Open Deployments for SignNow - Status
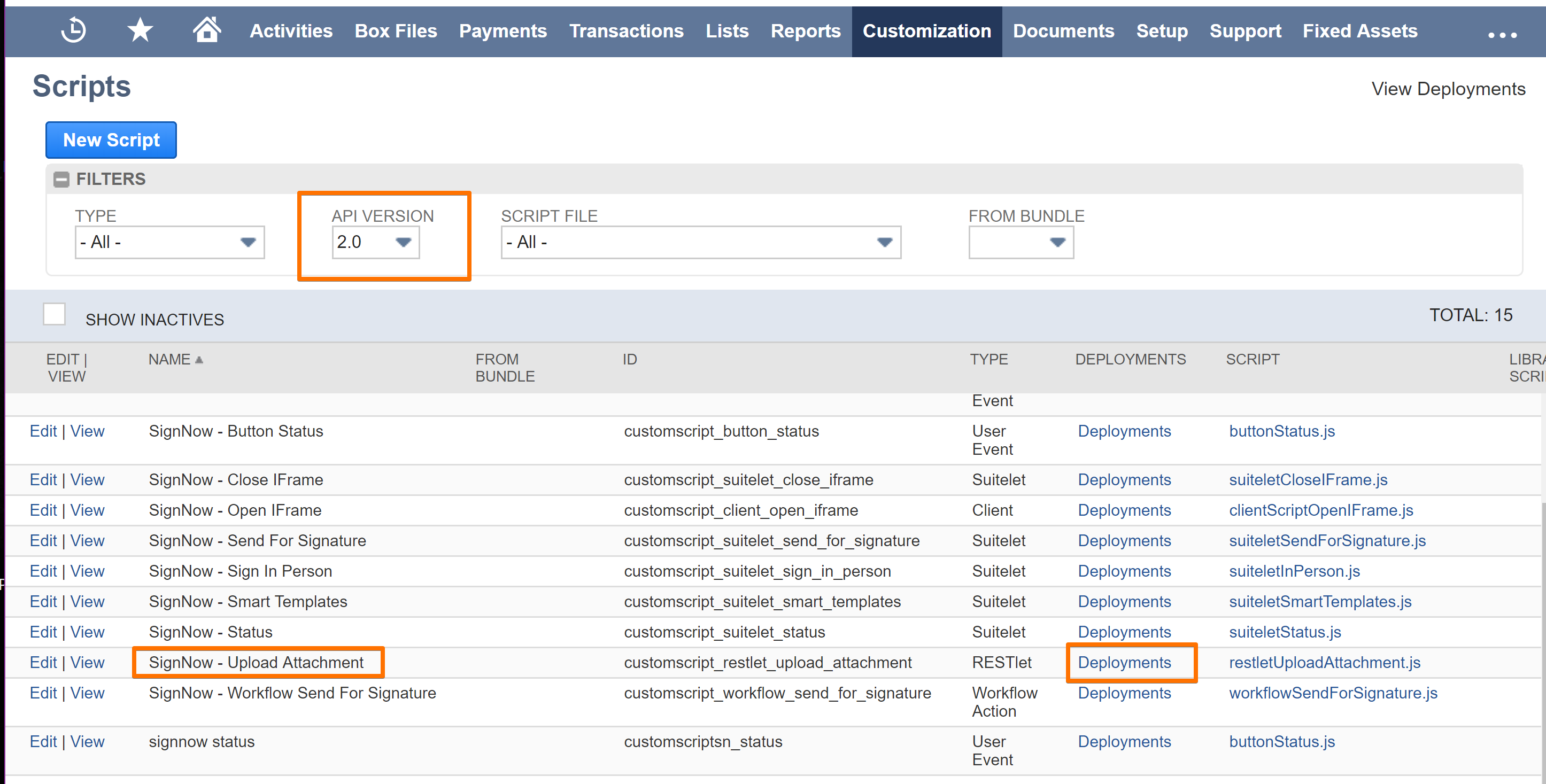1546x784 pixels. click(1124, 632)
